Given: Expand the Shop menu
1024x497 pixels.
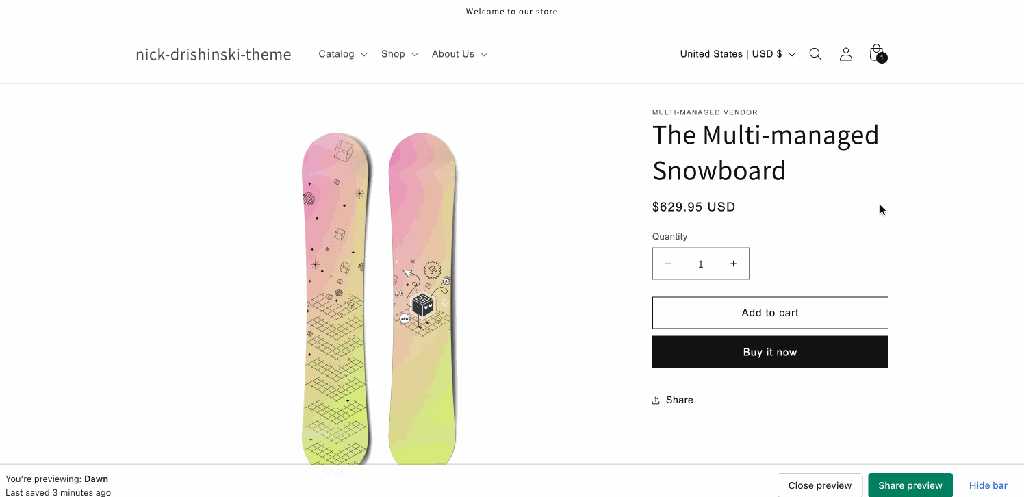Looking at the screenshot, I should (399, 54).
